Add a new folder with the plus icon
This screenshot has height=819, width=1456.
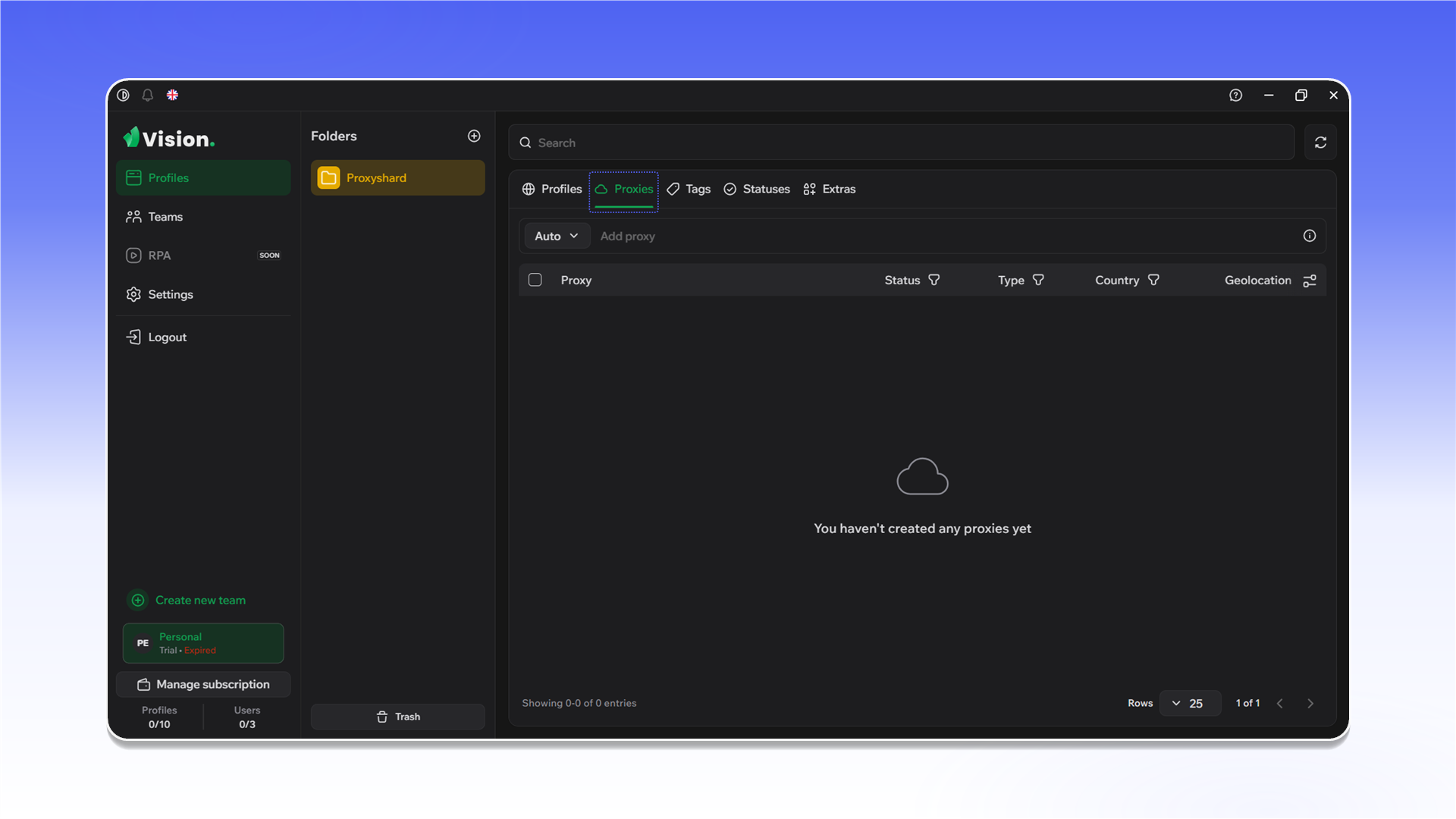coord(474,136)
